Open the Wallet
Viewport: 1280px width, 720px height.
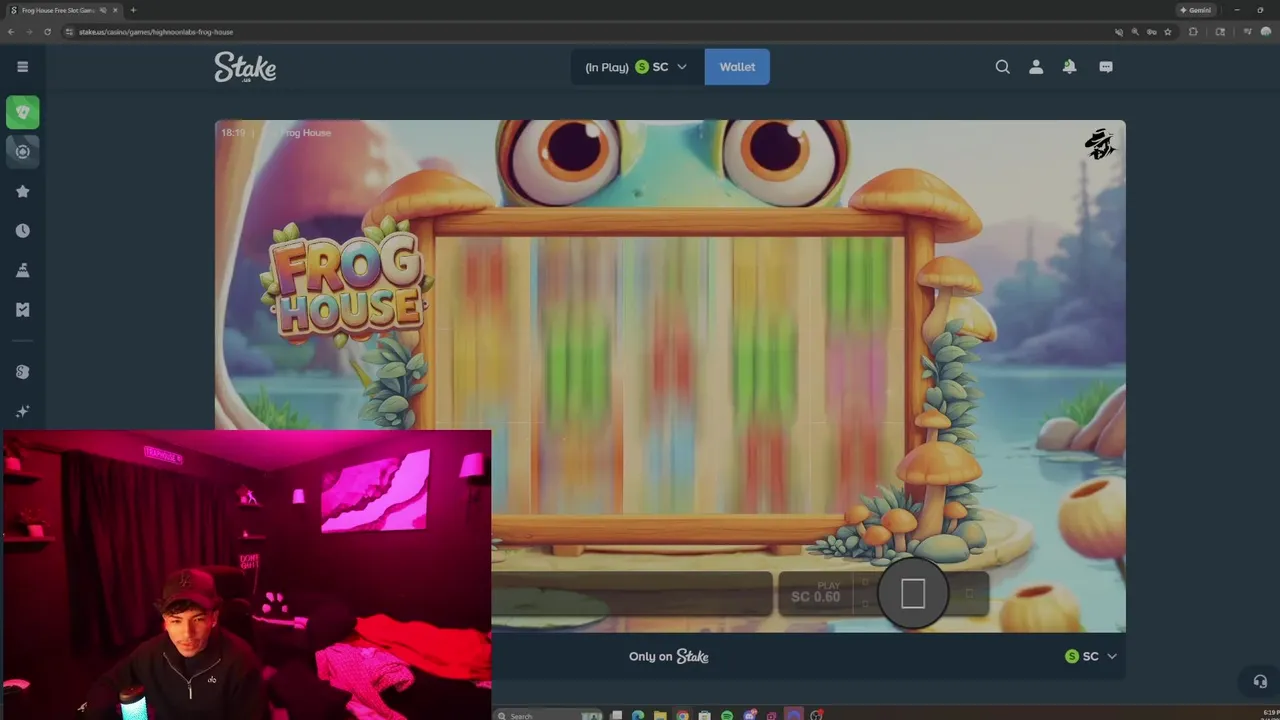(737, 67)
